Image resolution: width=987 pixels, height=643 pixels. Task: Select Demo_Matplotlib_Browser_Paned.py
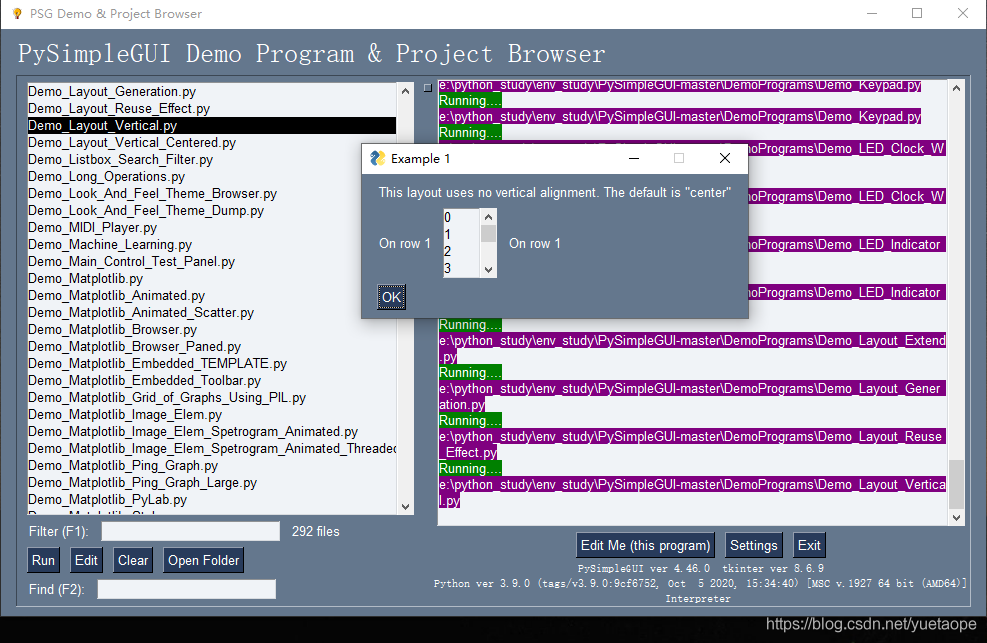(x=212, y=347)
